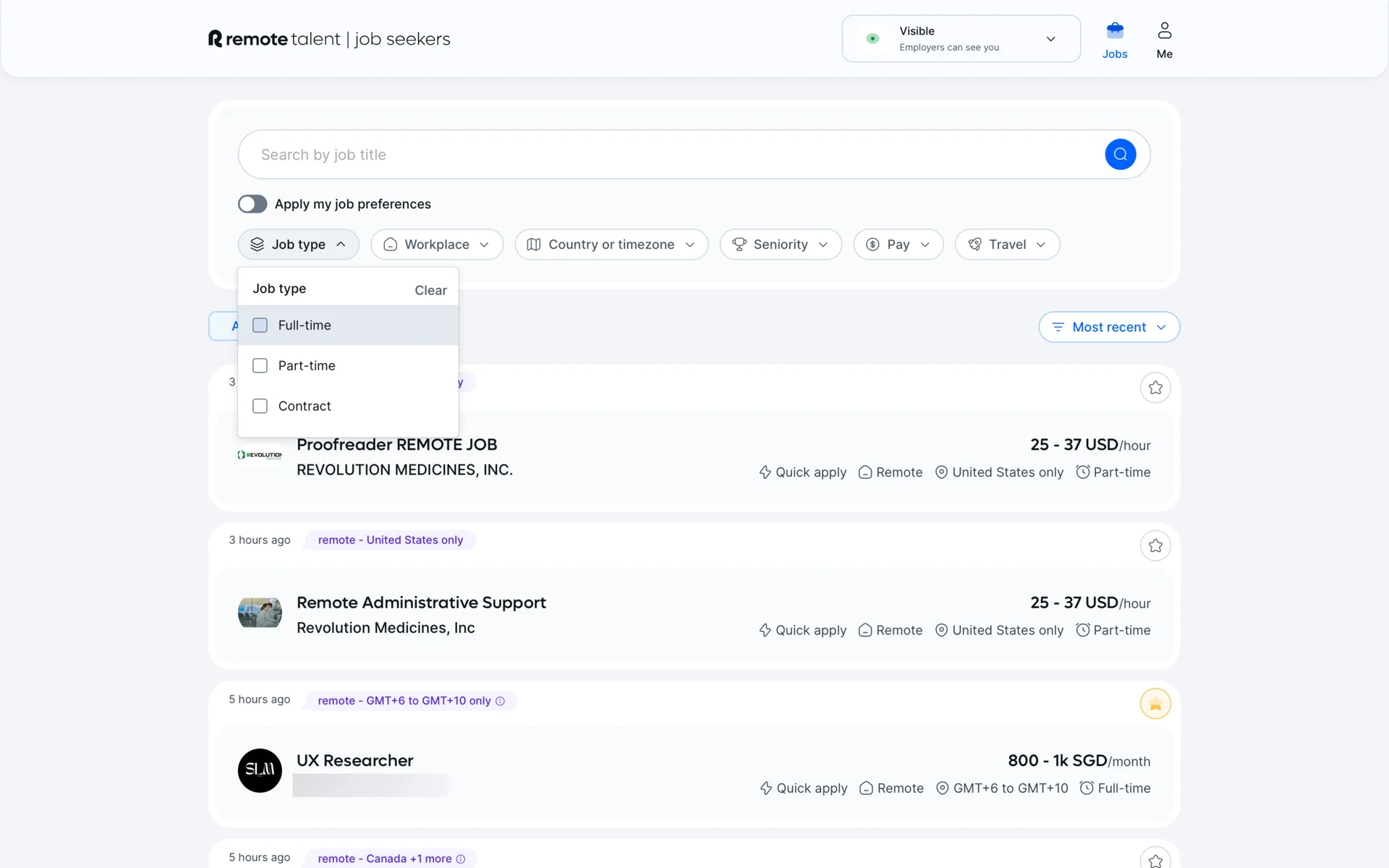This screenshot has height=868, width=1389.
Task: Click the blue search magnifier button
Action: pyautogui.click(x=1120, y=154)
